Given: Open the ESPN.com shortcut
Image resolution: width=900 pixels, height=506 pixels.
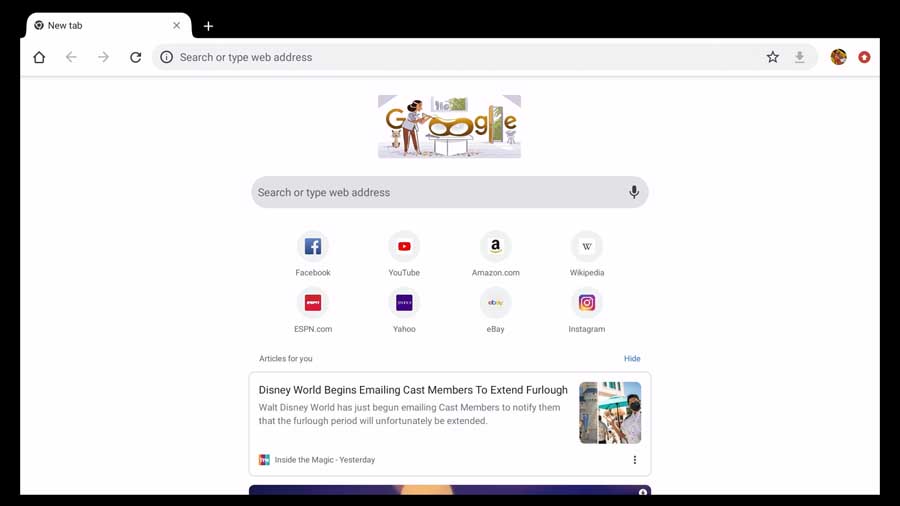Looking at the screenshot, I should click(x=313, y=312).
